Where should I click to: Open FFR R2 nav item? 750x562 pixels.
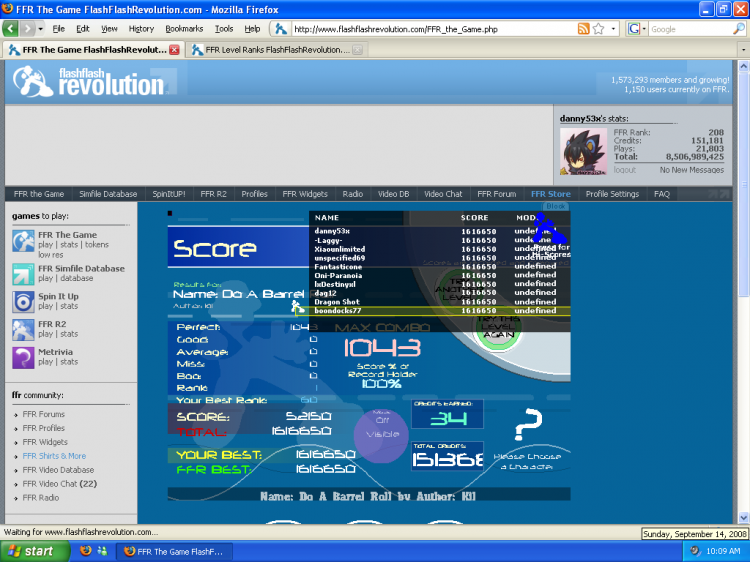(x=213, y=194)
